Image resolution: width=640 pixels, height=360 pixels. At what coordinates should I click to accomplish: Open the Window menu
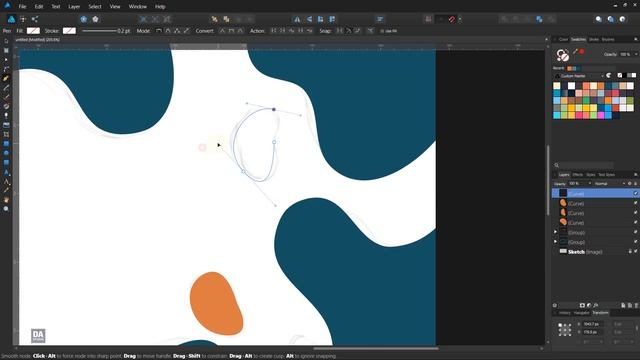point(138,7)
